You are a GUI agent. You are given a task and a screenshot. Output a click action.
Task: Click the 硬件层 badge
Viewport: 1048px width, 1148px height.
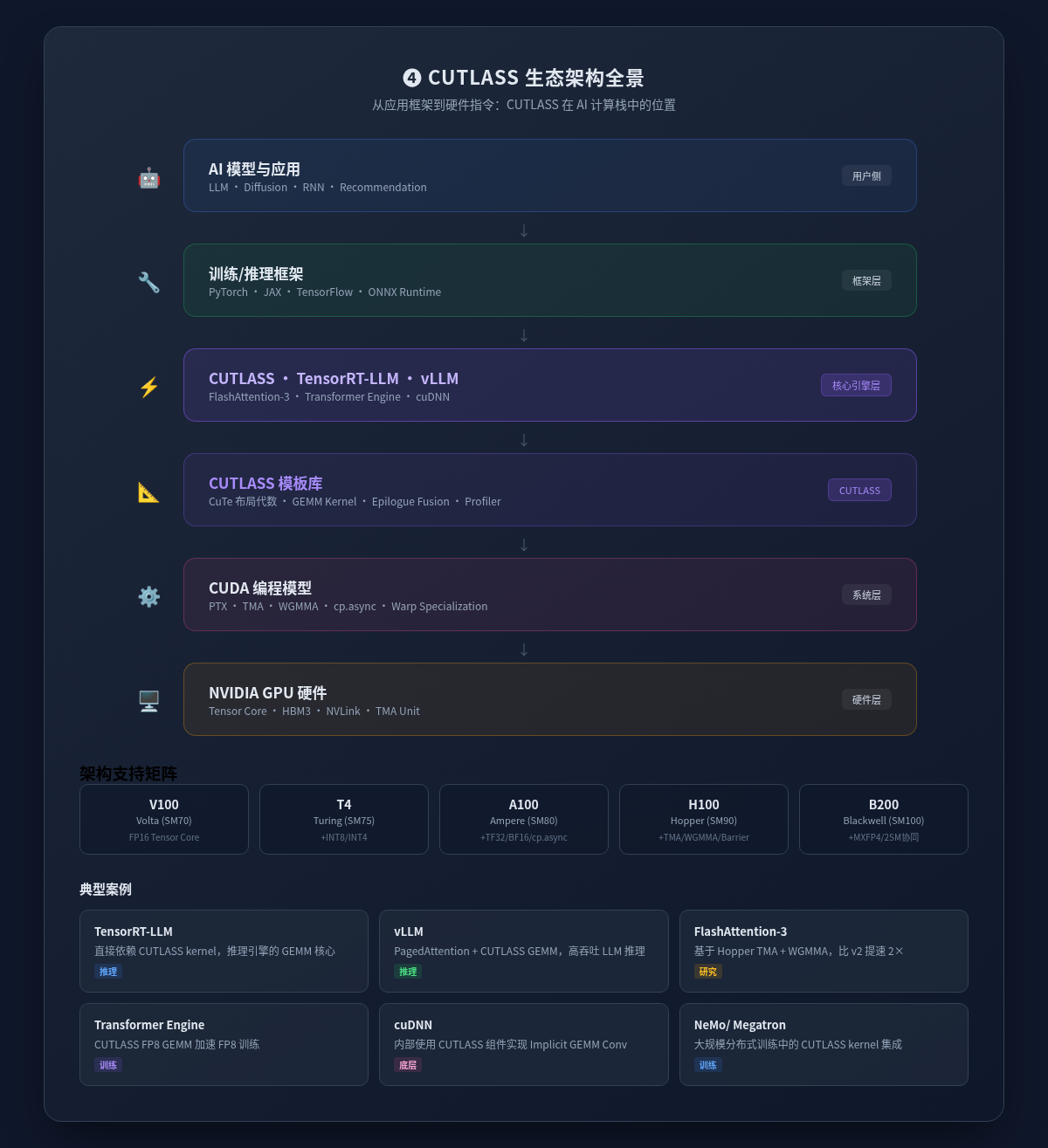866,699
